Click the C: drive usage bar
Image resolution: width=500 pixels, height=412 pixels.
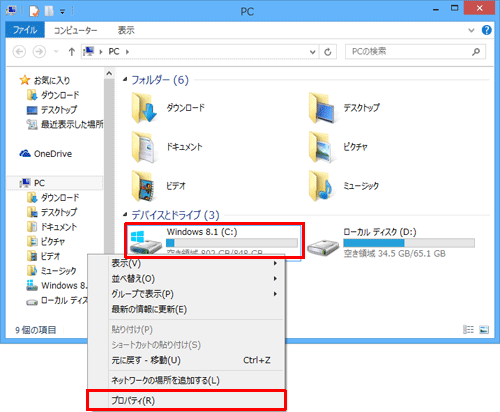(x=232, y=243)
